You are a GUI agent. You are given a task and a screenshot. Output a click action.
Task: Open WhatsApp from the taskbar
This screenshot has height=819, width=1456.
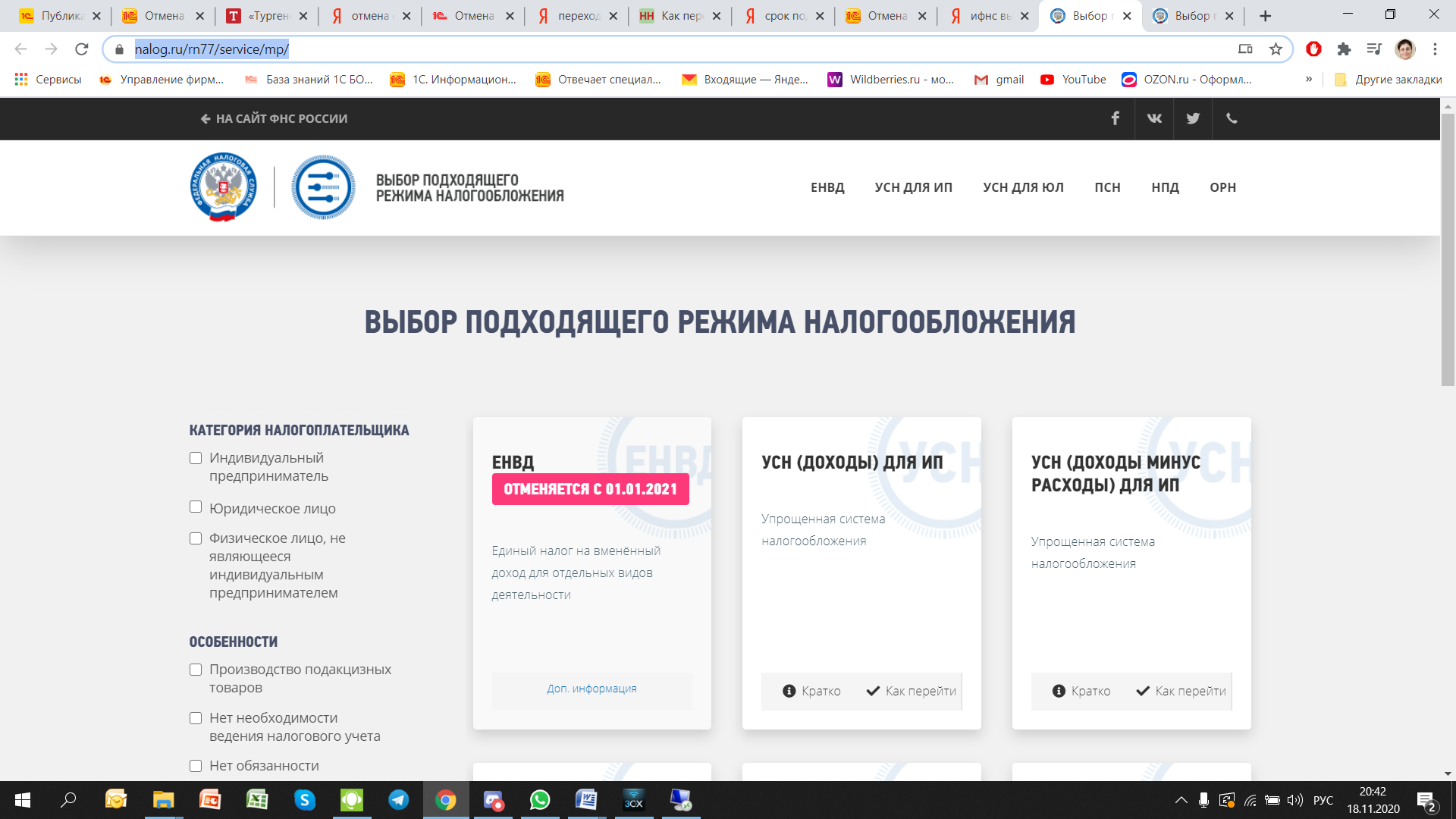540,800
